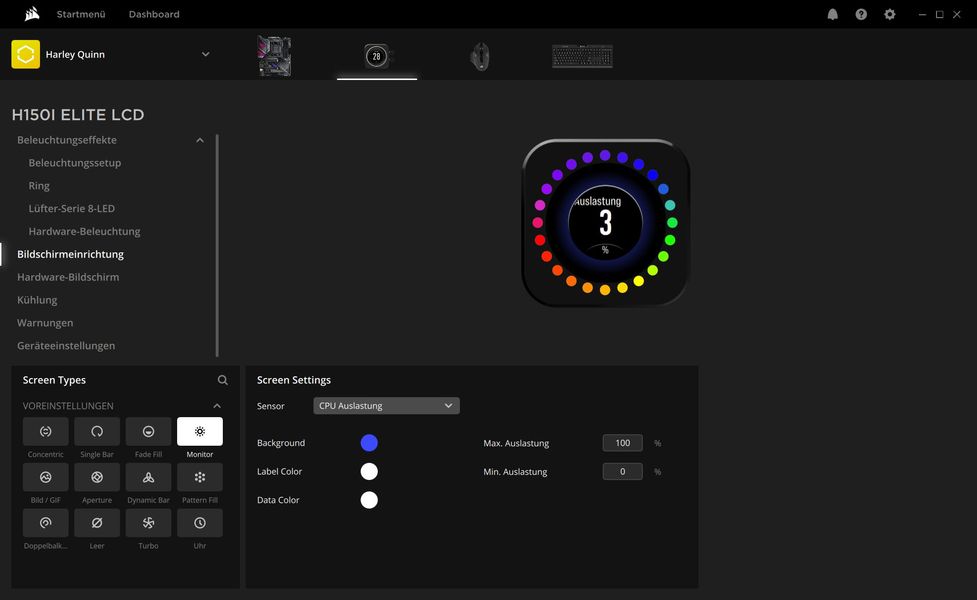Select the H150i cooler device
The width and height of the screenshot is (977, 600).
[376, 56]
